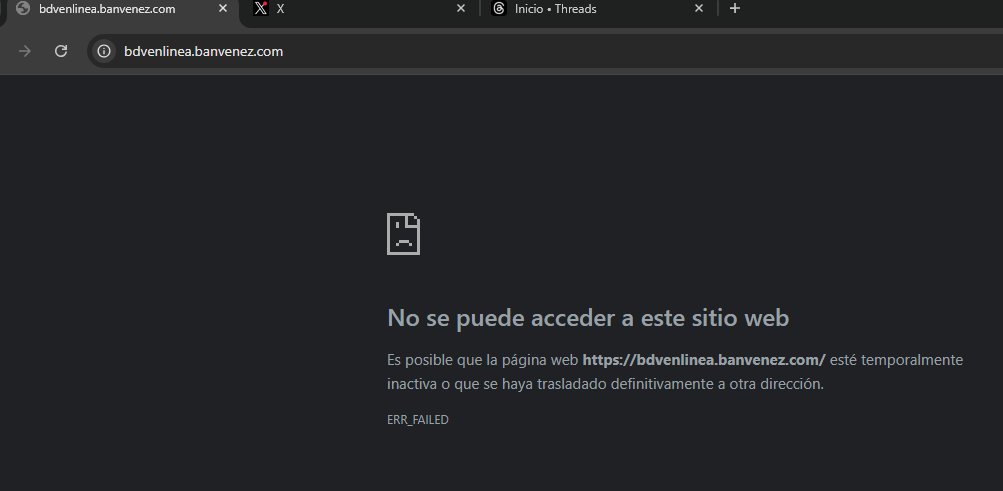Image resolution: width=1003 pixels, height=491 pixels.
Task: Close the bdvenlinea.banvenez.com tab
Action: pos(223,9)
